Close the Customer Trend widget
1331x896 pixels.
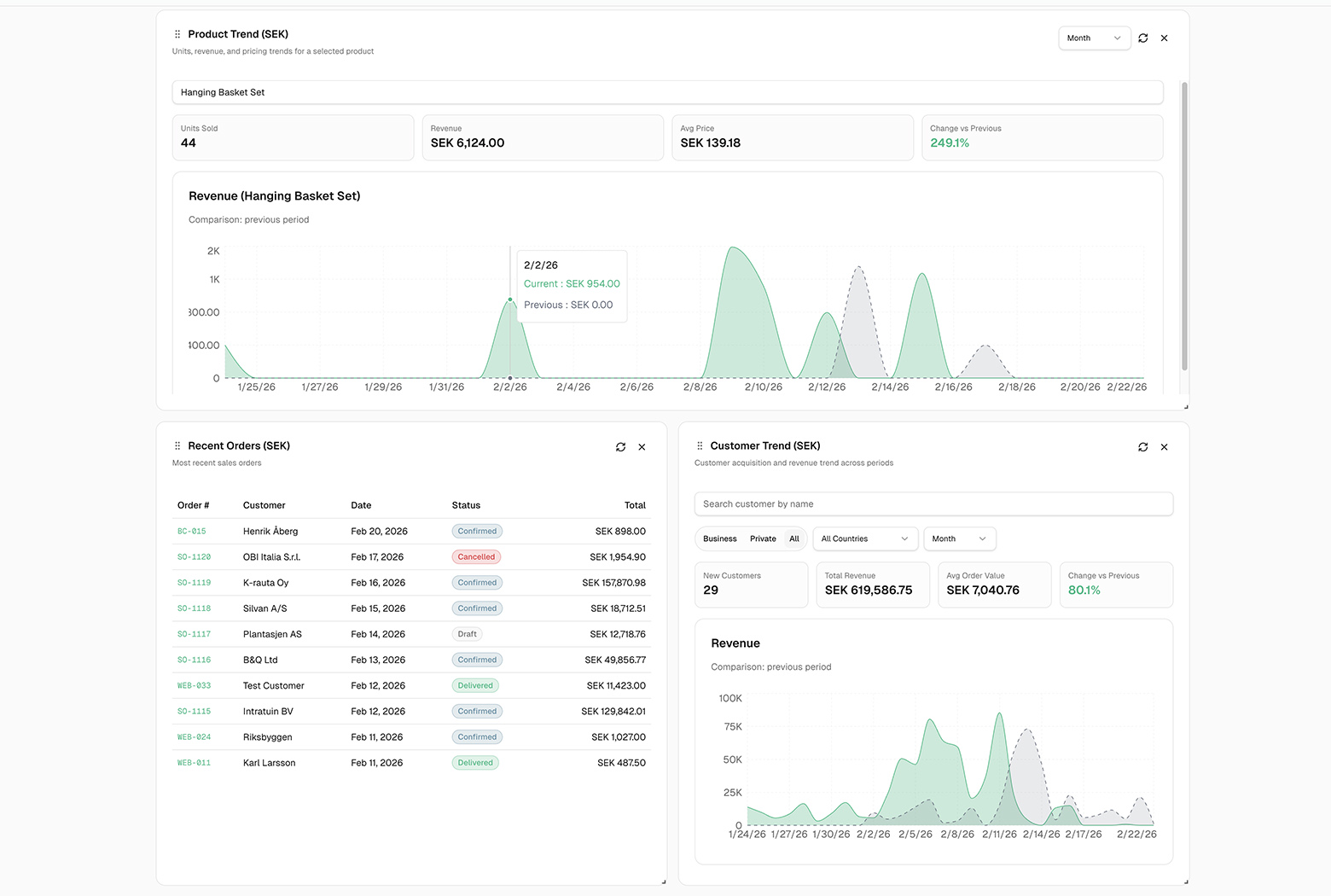click(1165, 446)
